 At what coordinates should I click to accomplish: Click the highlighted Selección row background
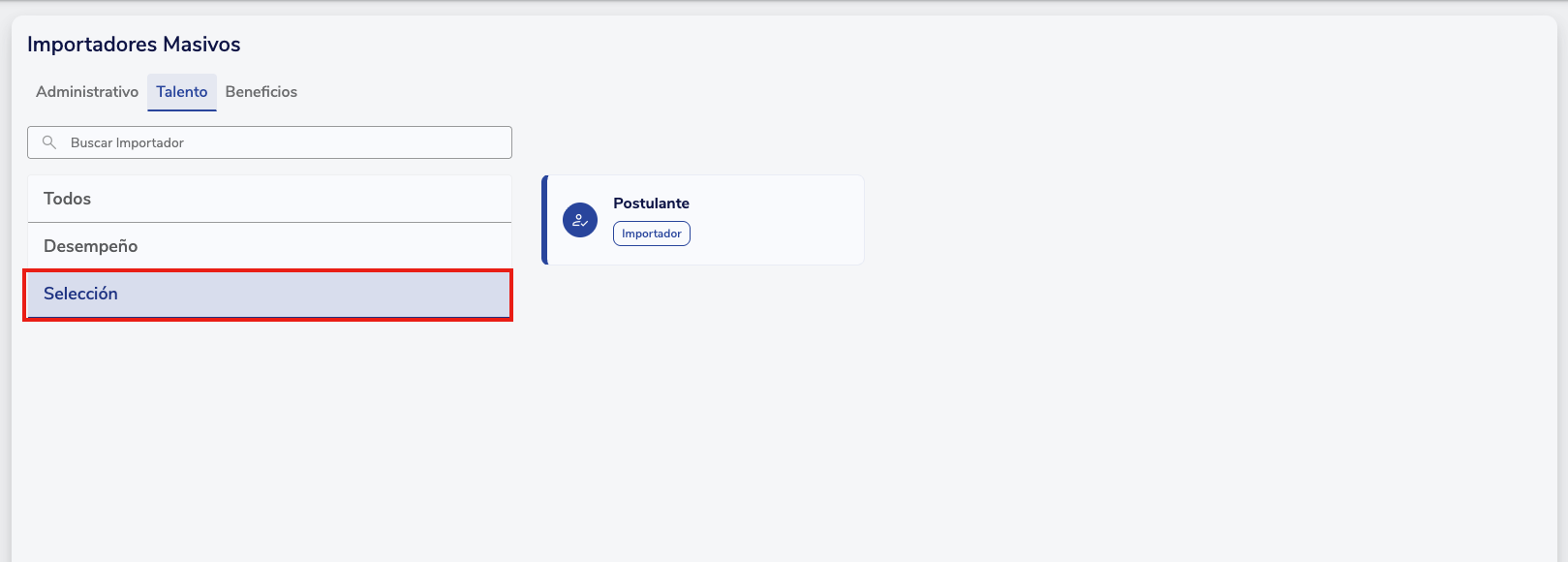(x=320, y=294)
